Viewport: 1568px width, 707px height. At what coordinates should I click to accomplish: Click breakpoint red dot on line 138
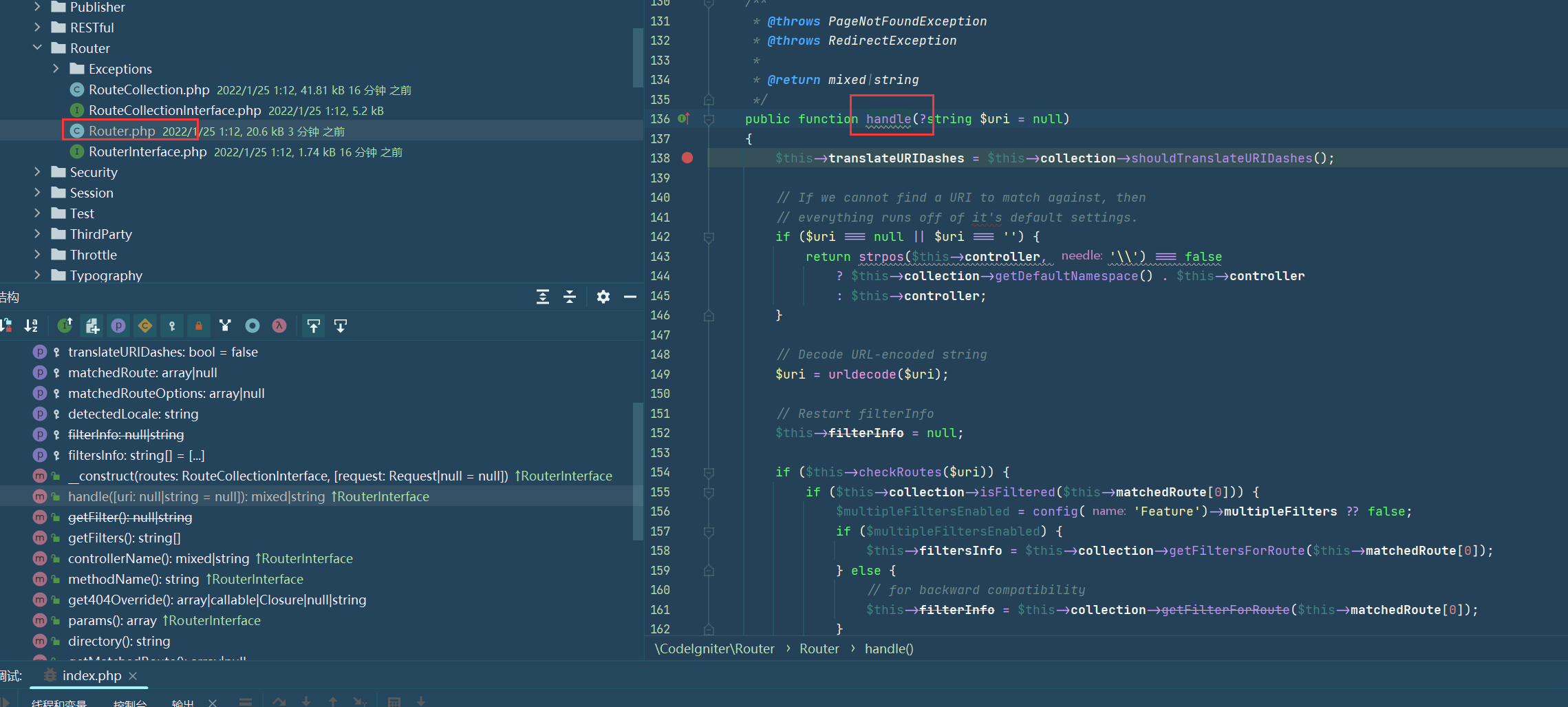(687, 158)
